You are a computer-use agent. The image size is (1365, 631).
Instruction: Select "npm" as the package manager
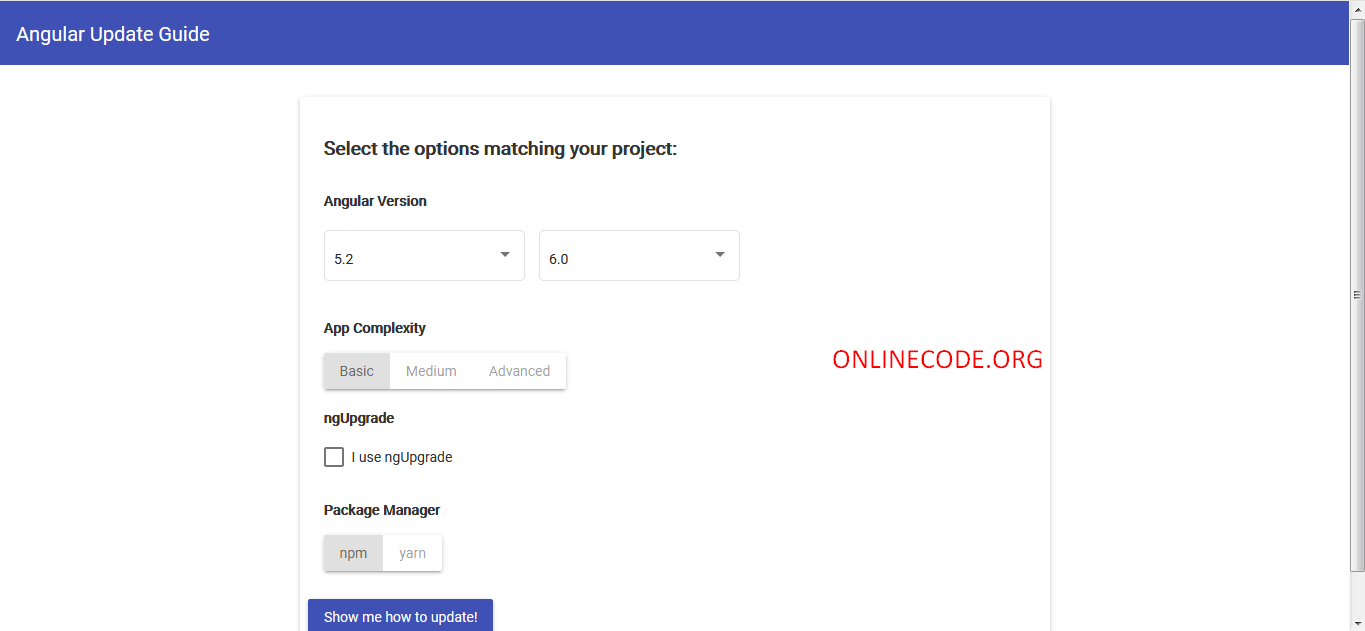(353, 552)
